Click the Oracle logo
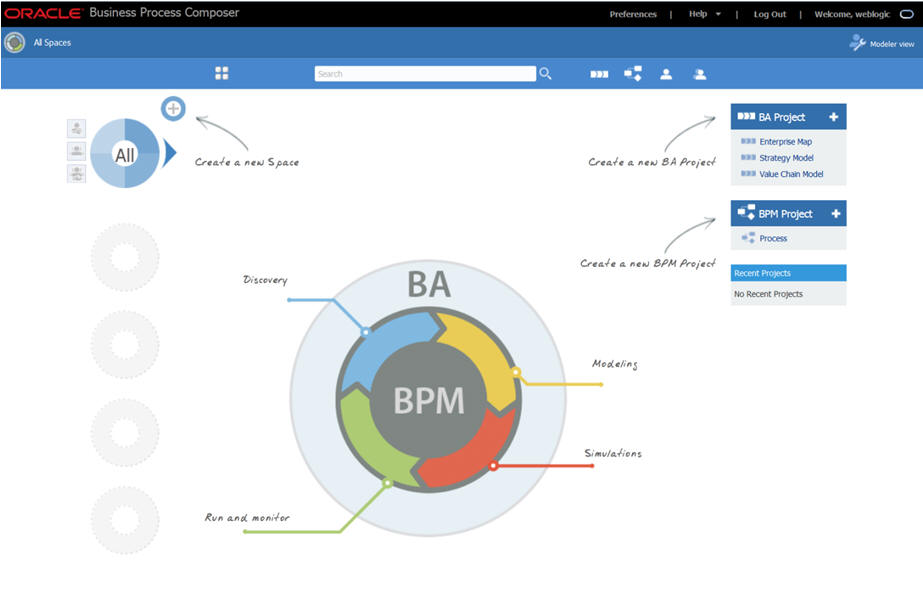Screen dimensions: 923x591 (x=43, y=13)
